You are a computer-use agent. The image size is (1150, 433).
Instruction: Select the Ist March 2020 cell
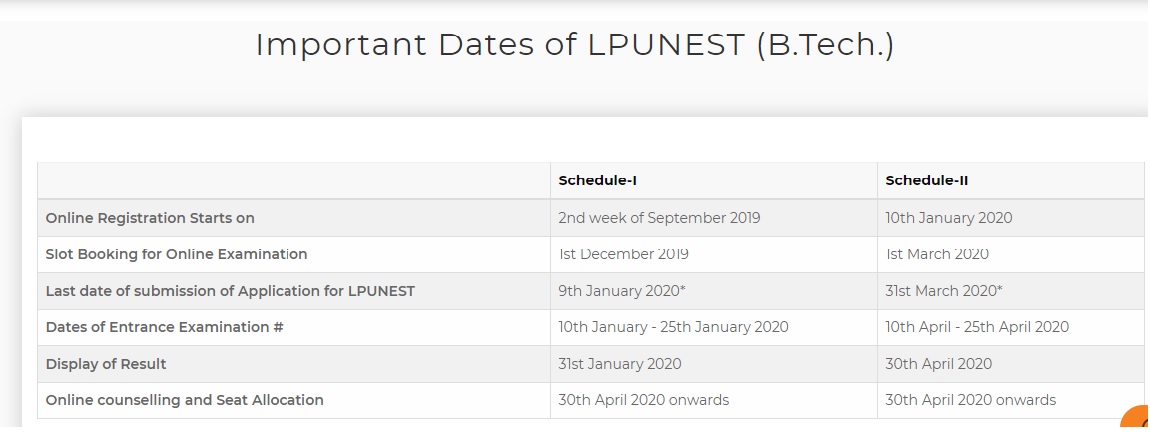937,254
